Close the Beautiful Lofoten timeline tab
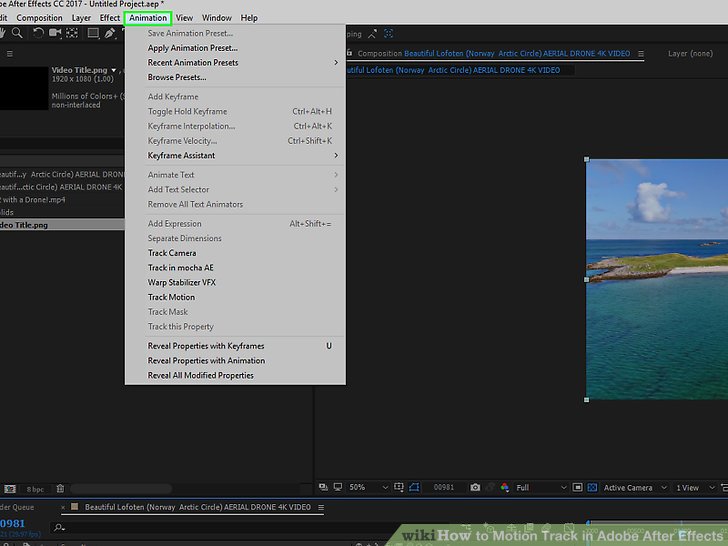The height and width of the screenshot is (546, 728). coord(63,508)
